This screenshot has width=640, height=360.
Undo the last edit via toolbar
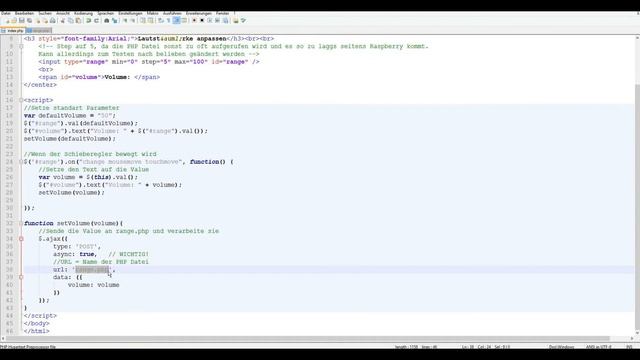coord(88,20)
